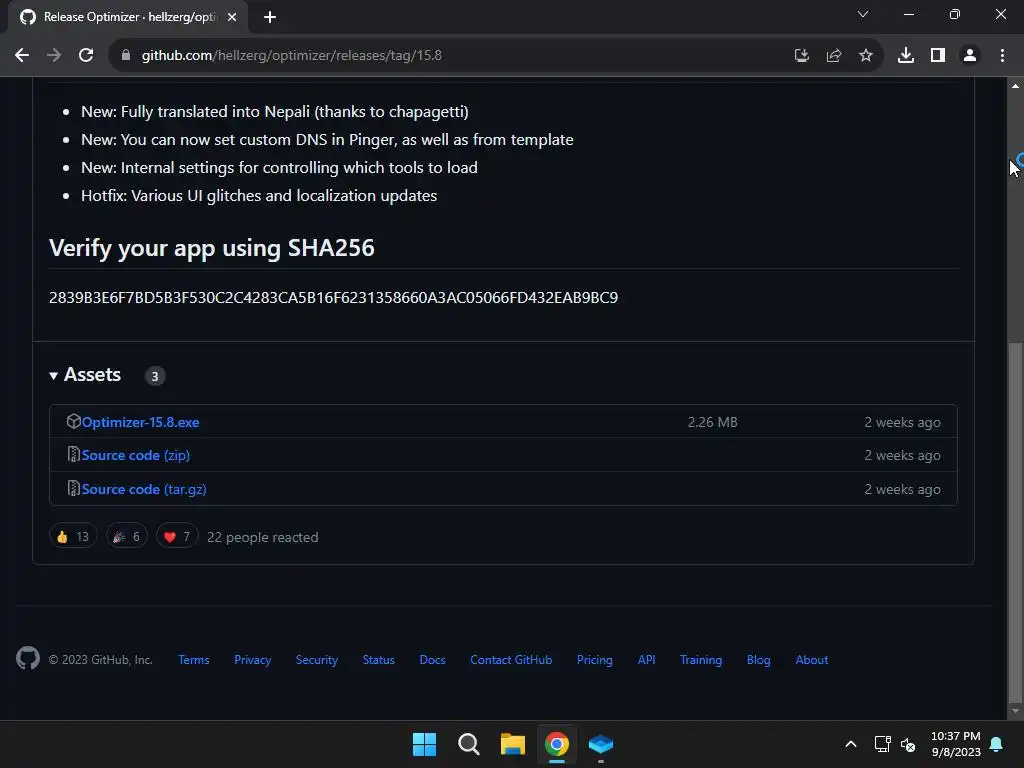Click the 'Verify your app using SHA256' heading
Image resolution: width=1024 pixels, height=768 pixels.
coord(212,248)
